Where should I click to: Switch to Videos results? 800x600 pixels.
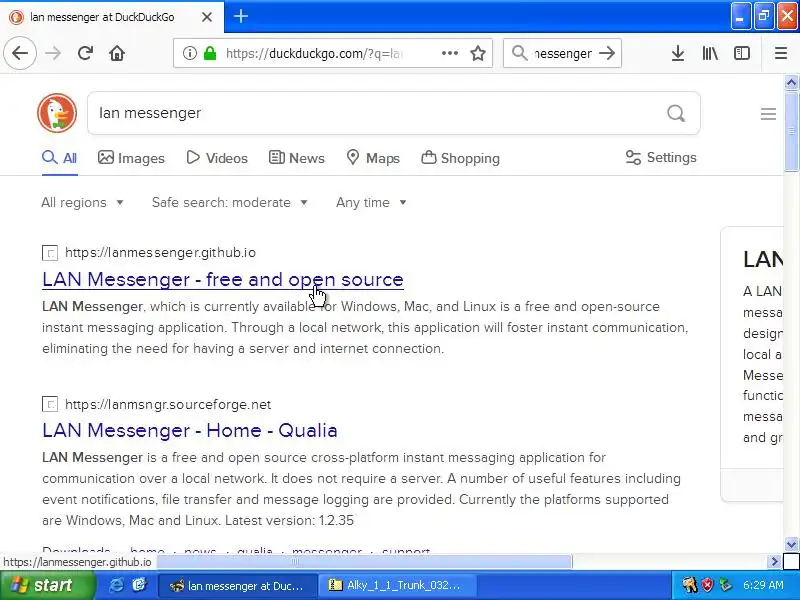pos(217,158)
